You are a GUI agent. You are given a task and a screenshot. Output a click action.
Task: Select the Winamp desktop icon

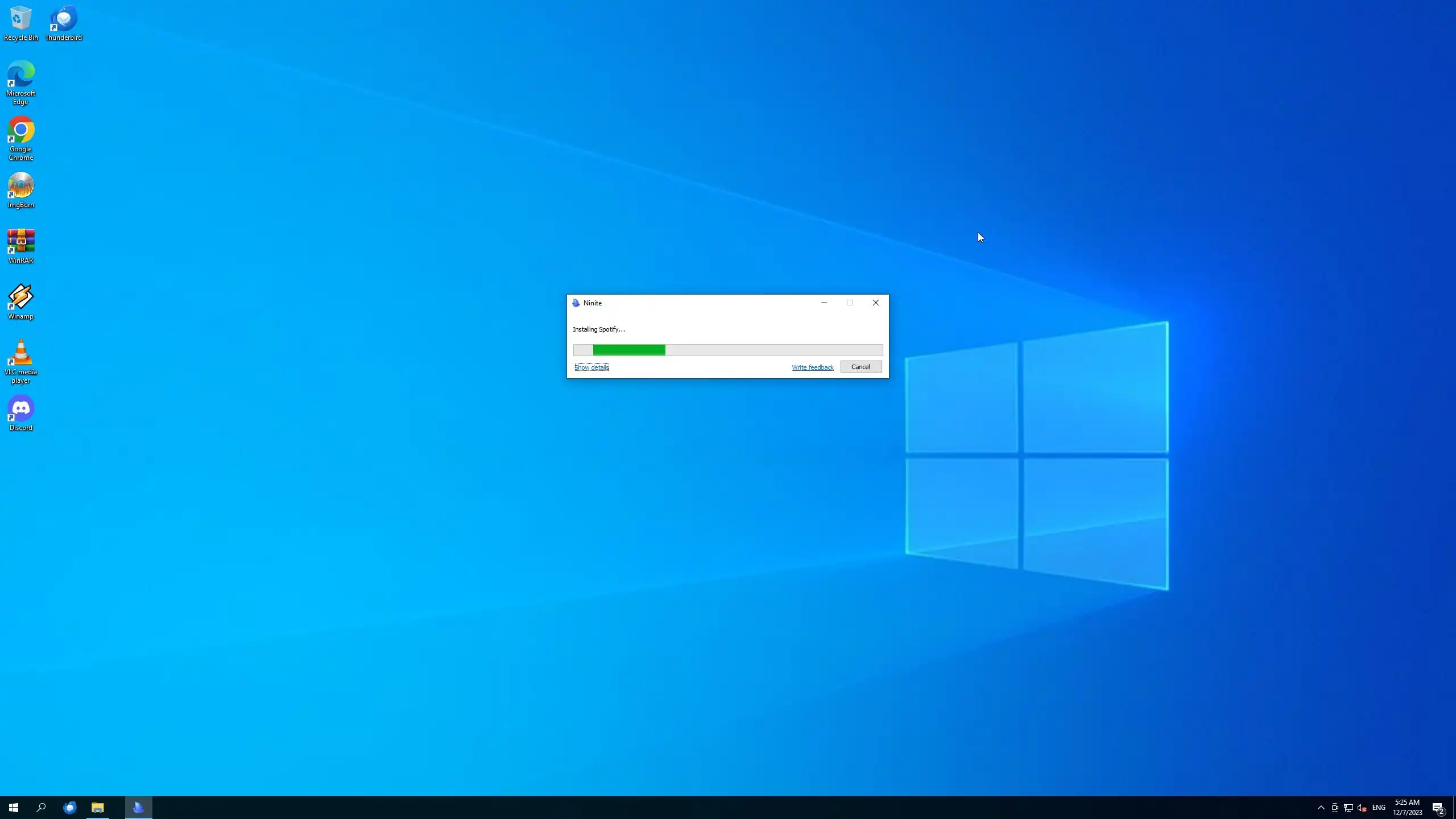tap(20, 301)
